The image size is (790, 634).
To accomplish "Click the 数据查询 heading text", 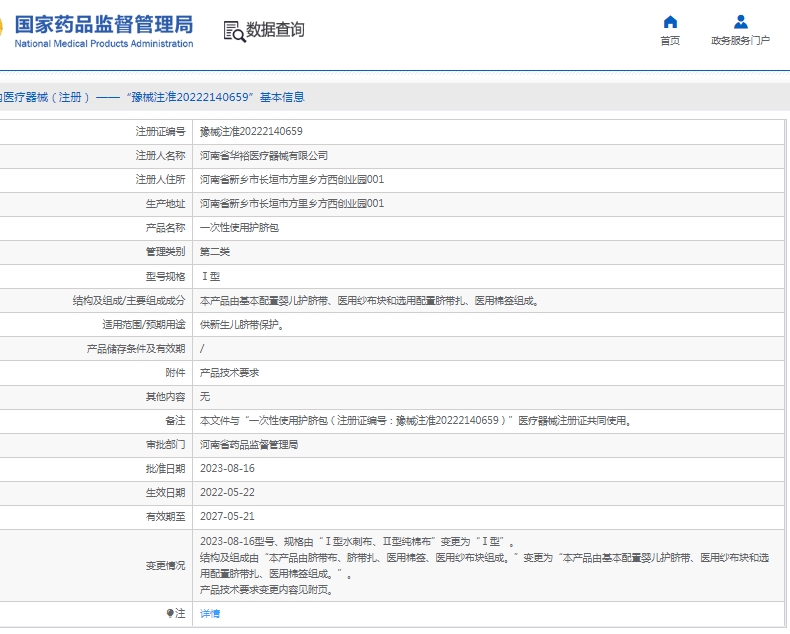I will click(275, 30).
